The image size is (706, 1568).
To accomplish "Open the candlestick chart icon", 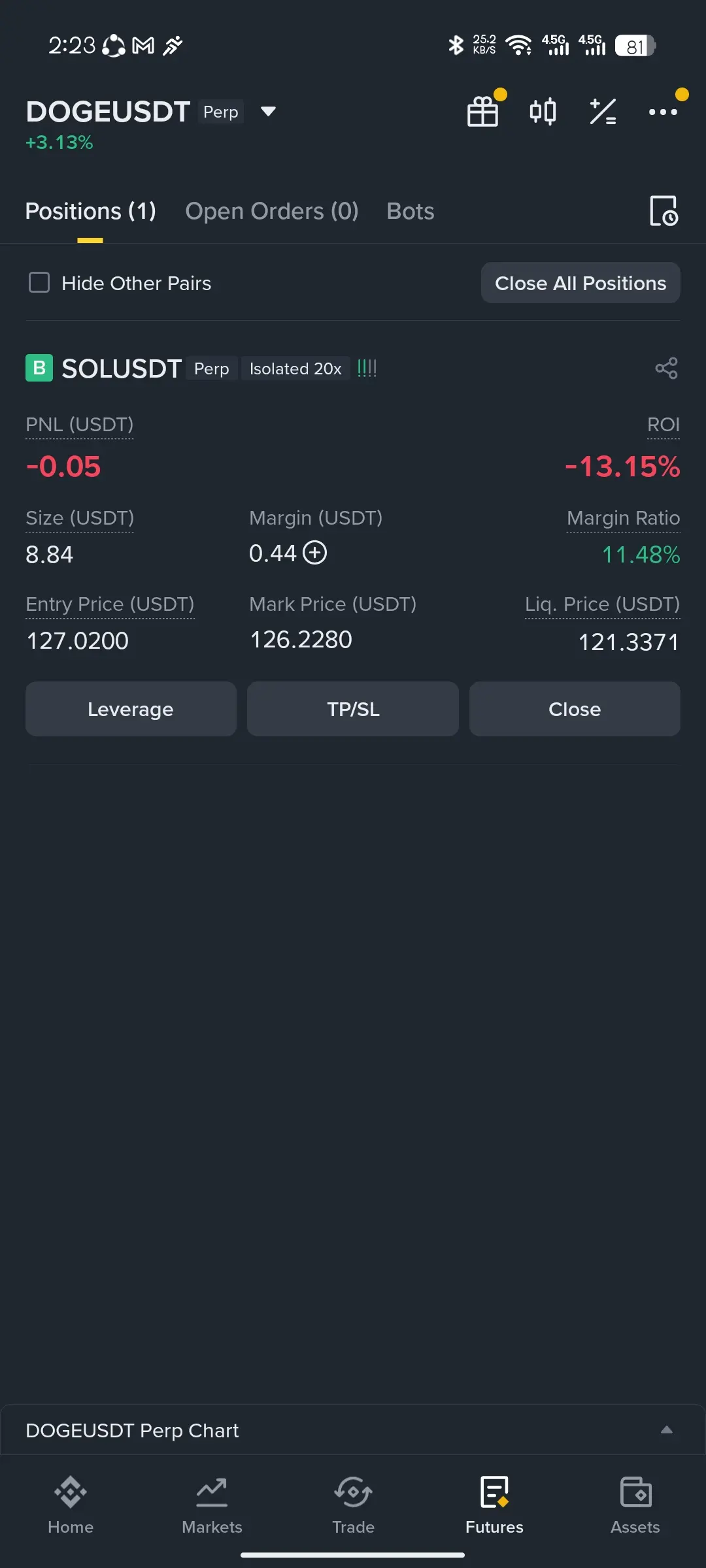I will pyautogui.click(x=543, y=111).
